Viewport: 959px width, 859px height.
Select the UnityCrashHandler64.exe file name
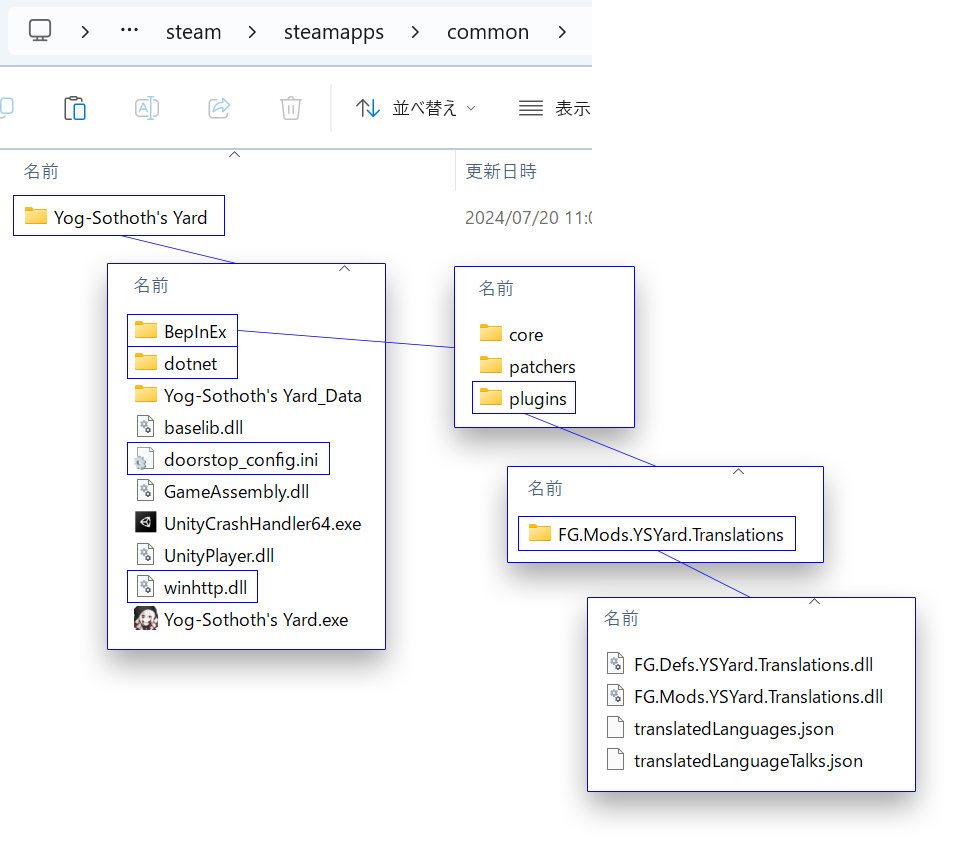(262, 524)
